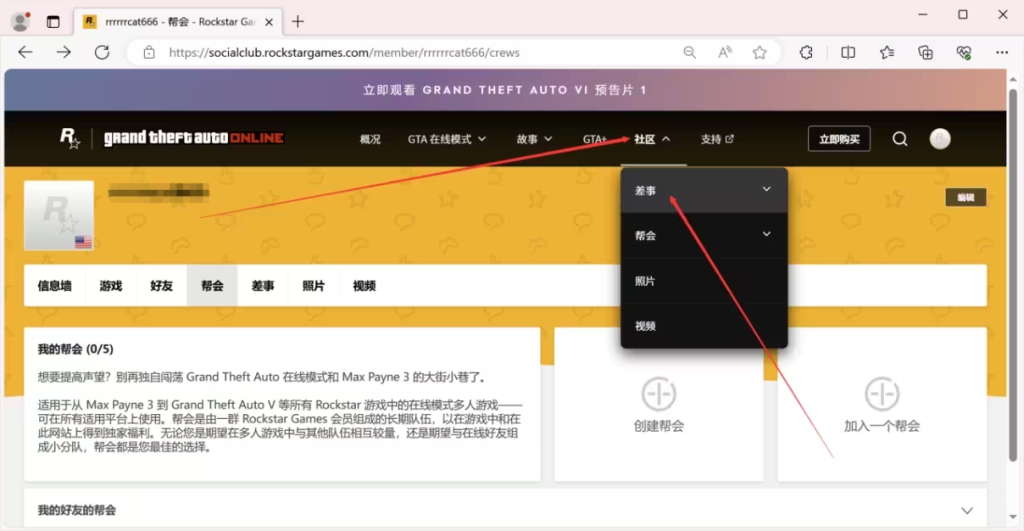The image size is (1024, 531).
Task: Activate the Read aloud icon
Action: click(x=724, y=52)
